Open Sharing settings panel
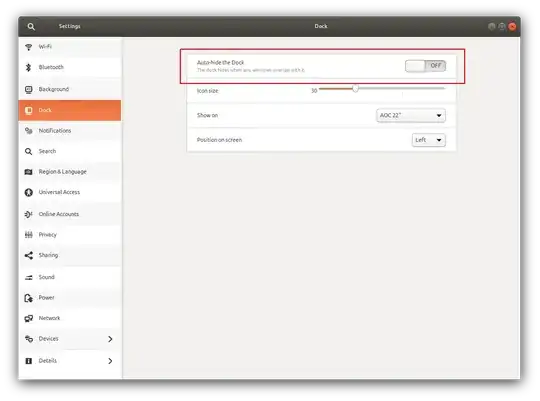This screenshot has height=401, width=540. click(x=70, y=255)
